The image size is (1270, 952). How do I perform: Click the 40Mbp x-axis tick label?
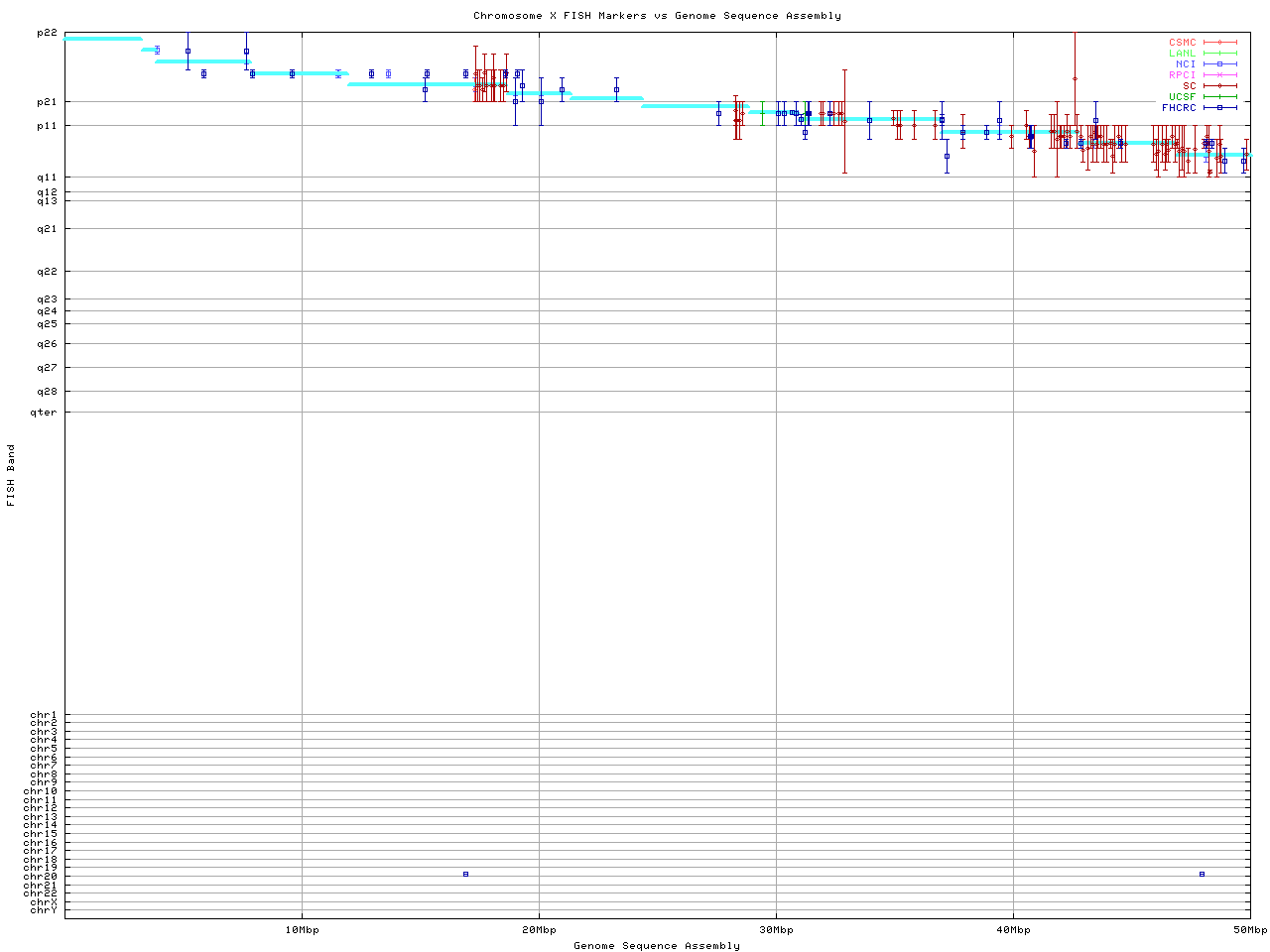(x=1013, y=930)
